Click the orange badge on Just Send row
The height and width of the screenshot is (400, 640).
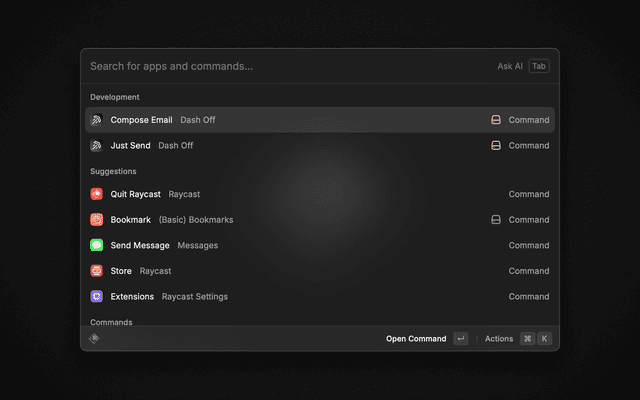pos(495,146)
